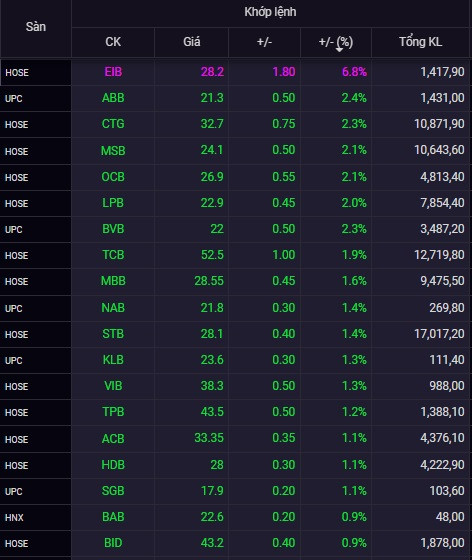This screenshot has height=560, width=472.
Task: Open the MSB stock ticker
Action: (113, 150)
